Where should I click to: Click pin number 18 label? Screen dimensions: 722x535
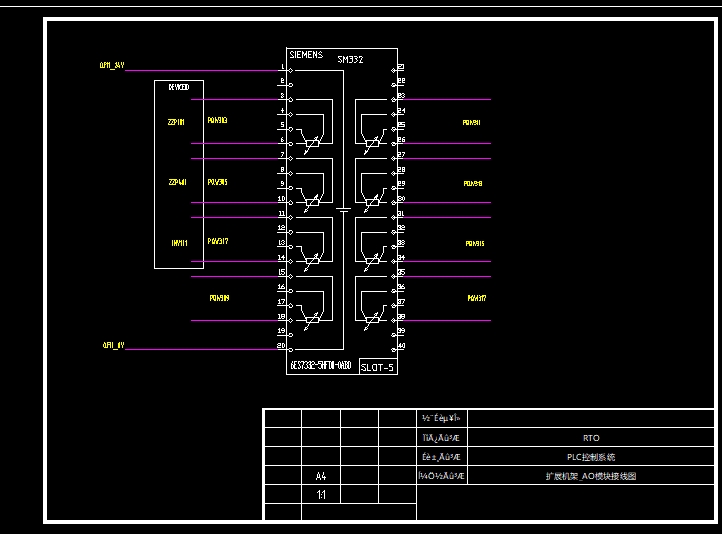pos(281,317)
